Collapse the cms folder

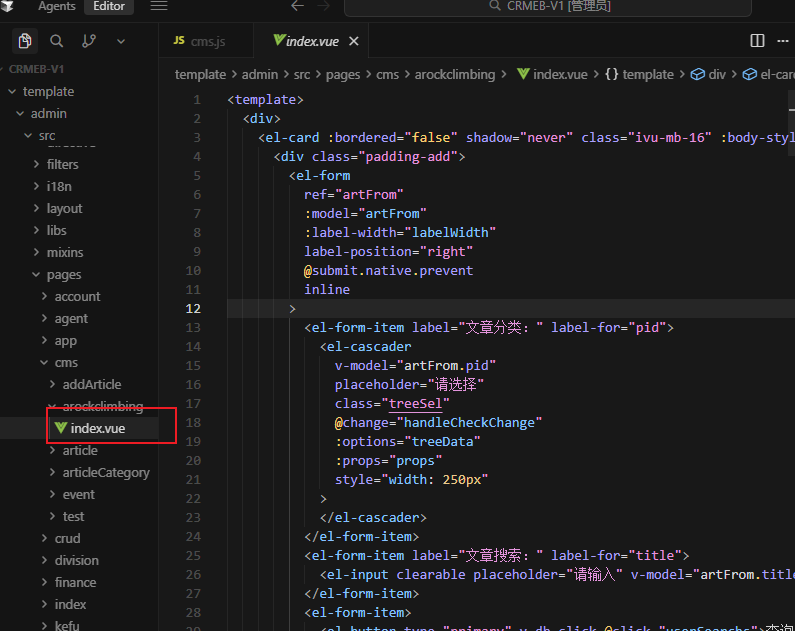coord(66,362)
